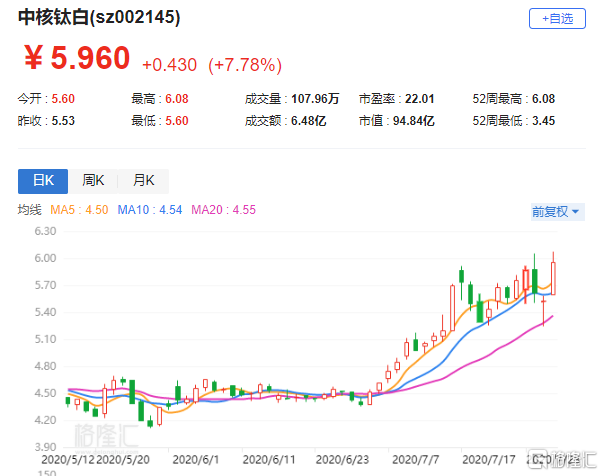Click the MA20 : 4.55 indicator label

pyautogui.click(x=223, y=210)
